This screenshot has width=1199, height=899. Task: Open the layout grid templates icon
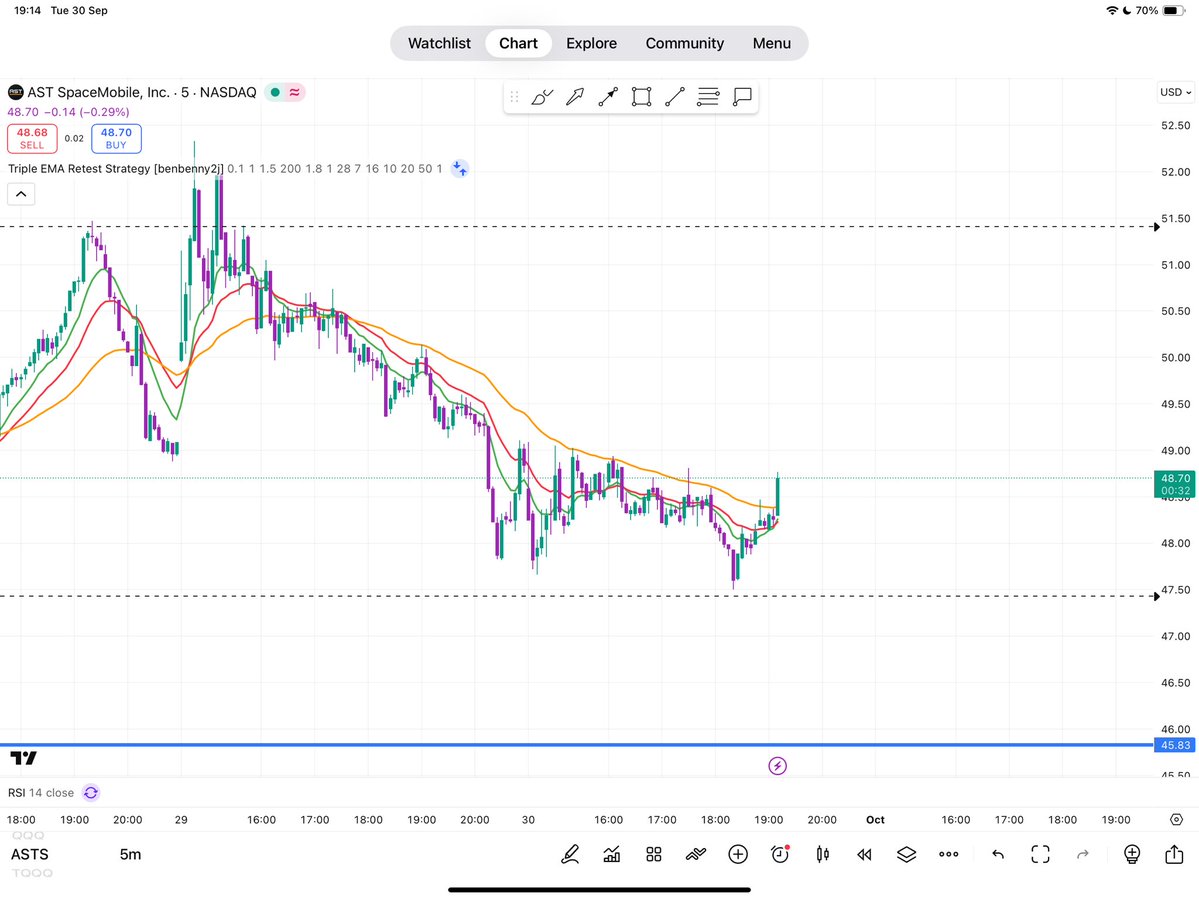pos(654,855)
